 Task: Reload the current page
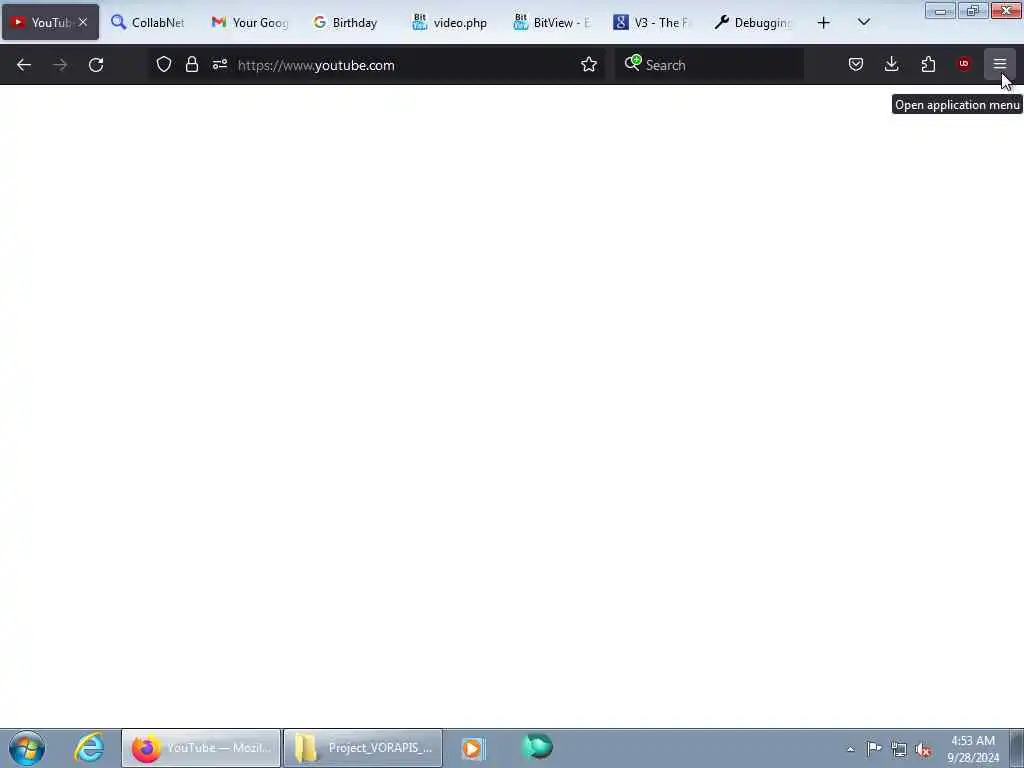pos(96,65)
